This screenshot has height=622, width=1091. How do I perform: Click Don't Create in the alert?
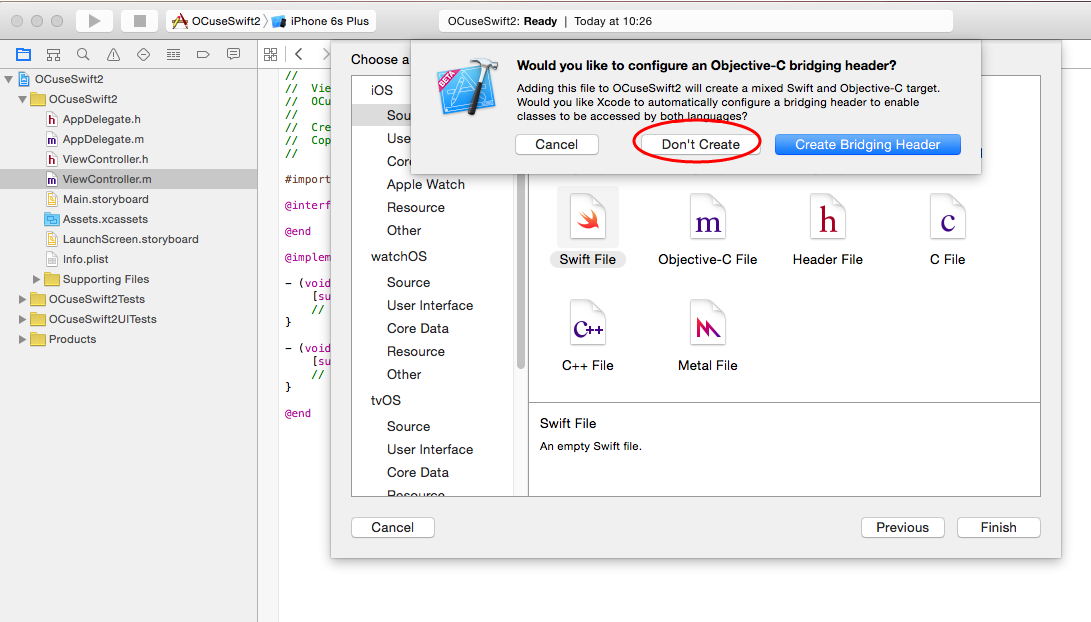click(700, 145)
